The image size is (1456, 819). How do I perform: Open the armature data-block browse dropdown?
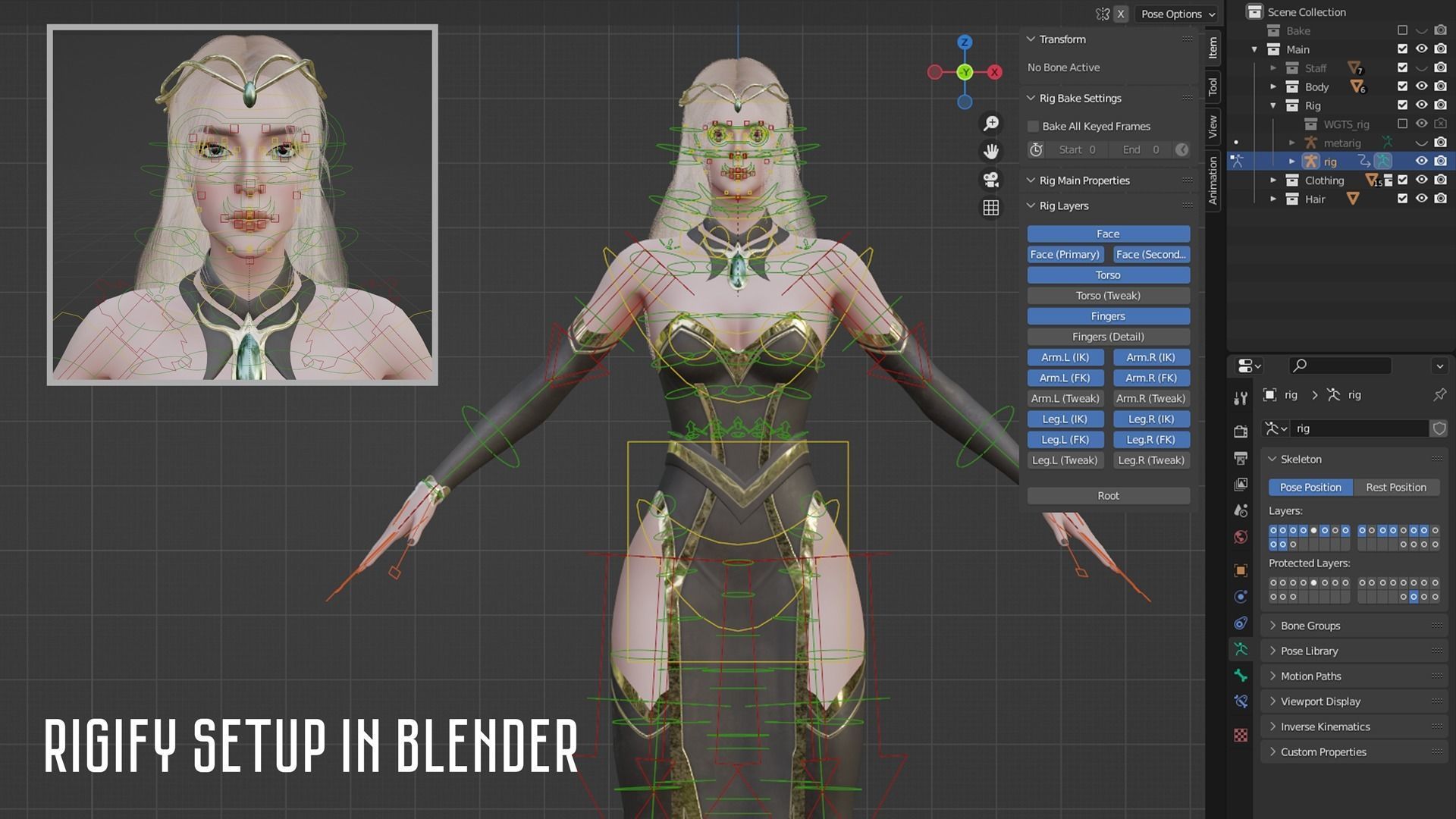point(1276,428)
